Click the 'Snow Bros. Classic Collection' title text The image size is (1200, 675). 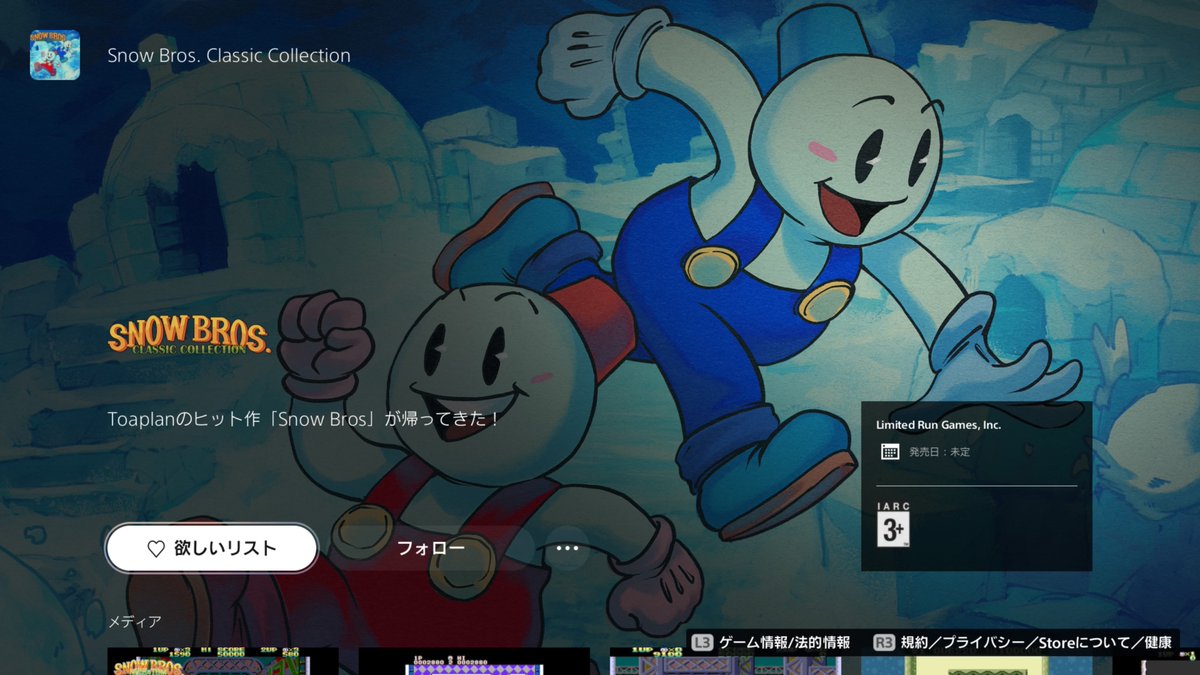(x=229, y=56)
